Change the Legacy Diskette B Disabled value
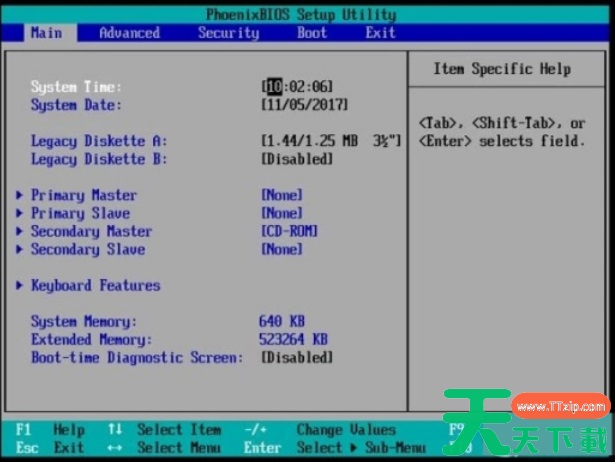Viewport: 615px width, 462px height. [297, 159]
